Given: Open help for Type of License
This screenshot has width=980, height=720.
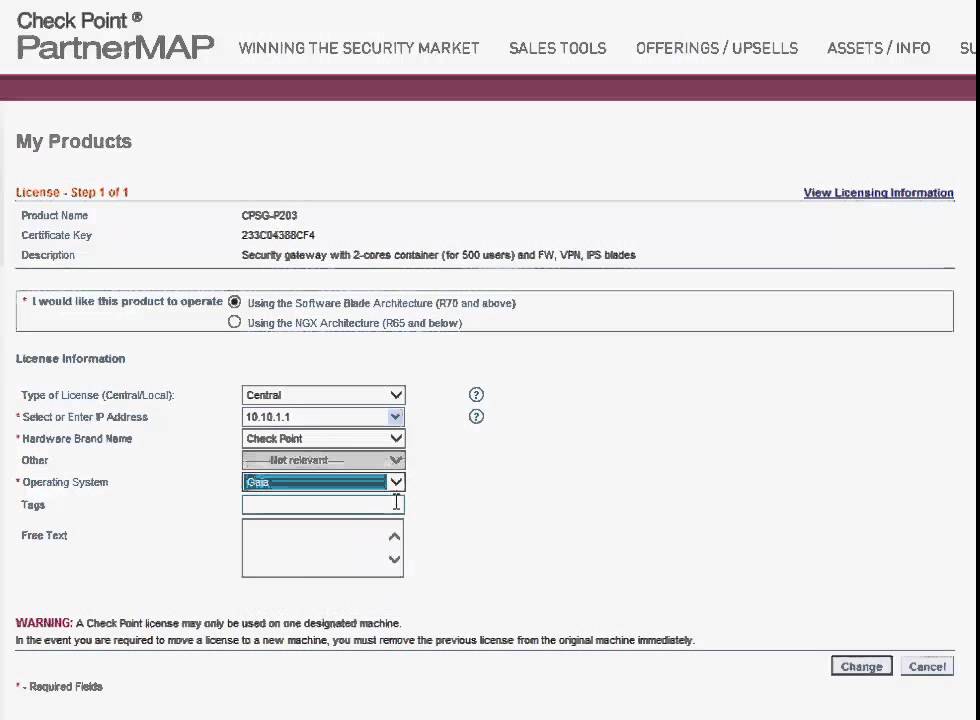Looking at the screenshot, I should (476, 394).
